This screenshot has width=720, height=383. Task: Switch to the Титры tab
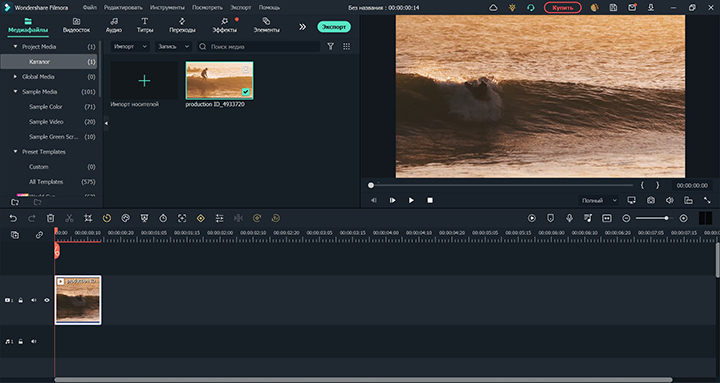145,25
